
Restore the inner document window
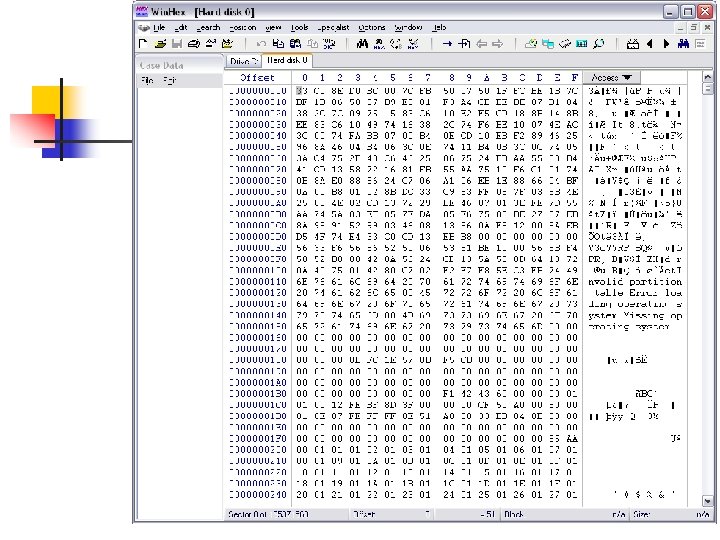[694, 28]
